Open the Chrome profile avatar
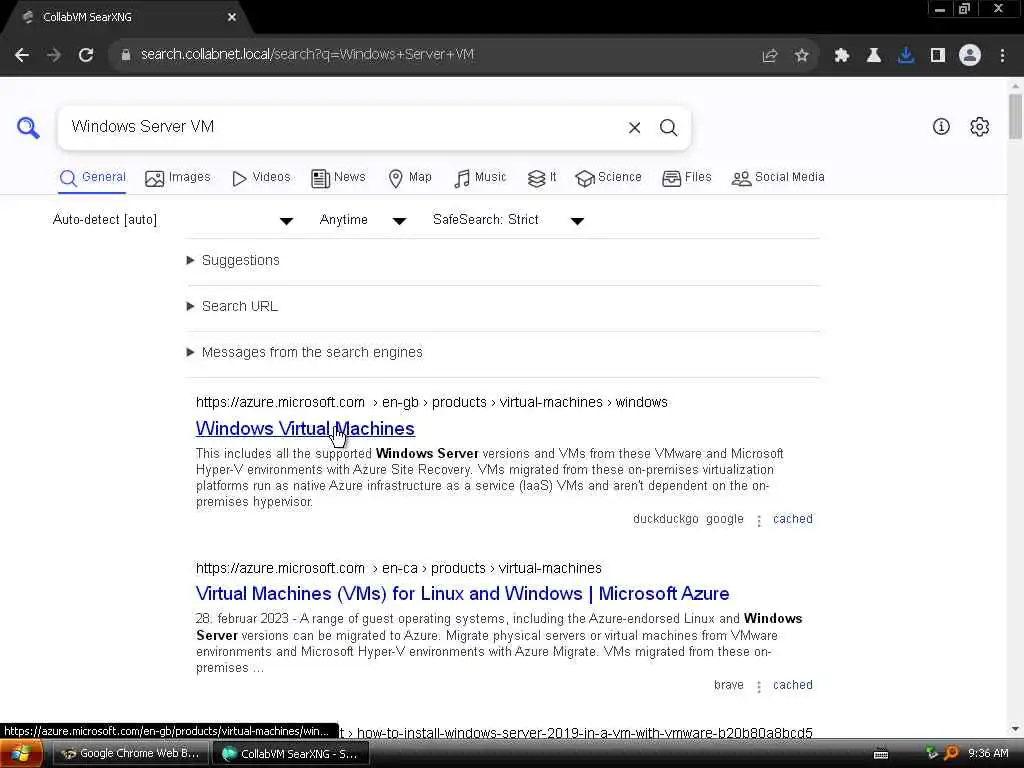 click(x=970, y=56)
